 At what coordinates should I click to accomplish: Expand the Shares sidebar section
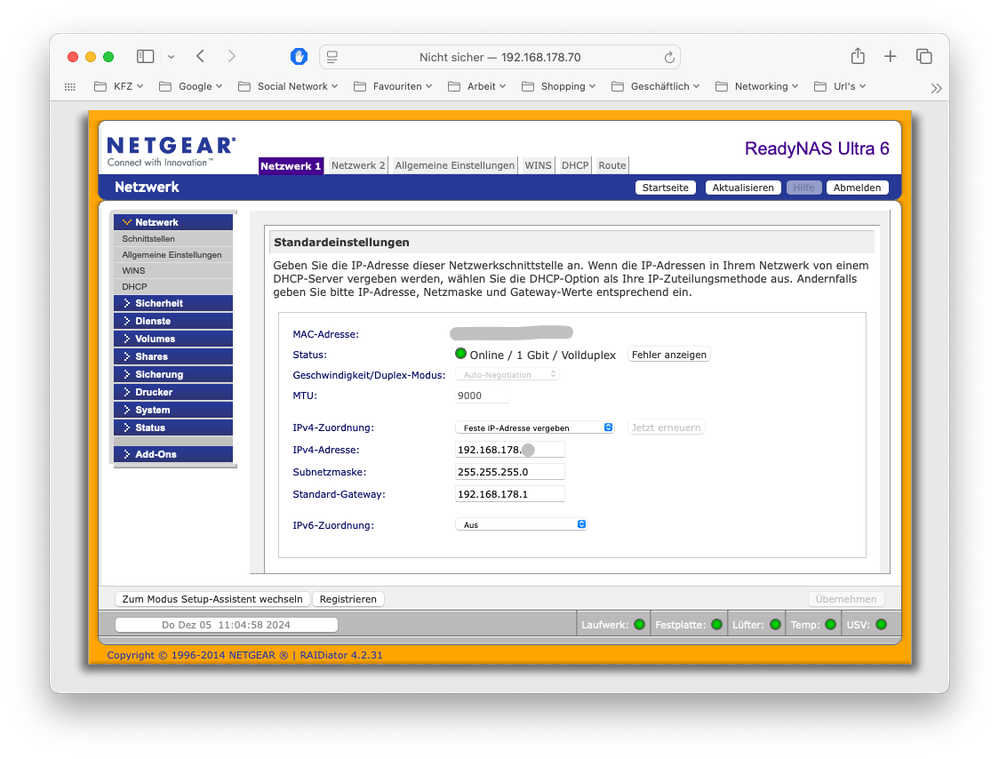point(173,357)
